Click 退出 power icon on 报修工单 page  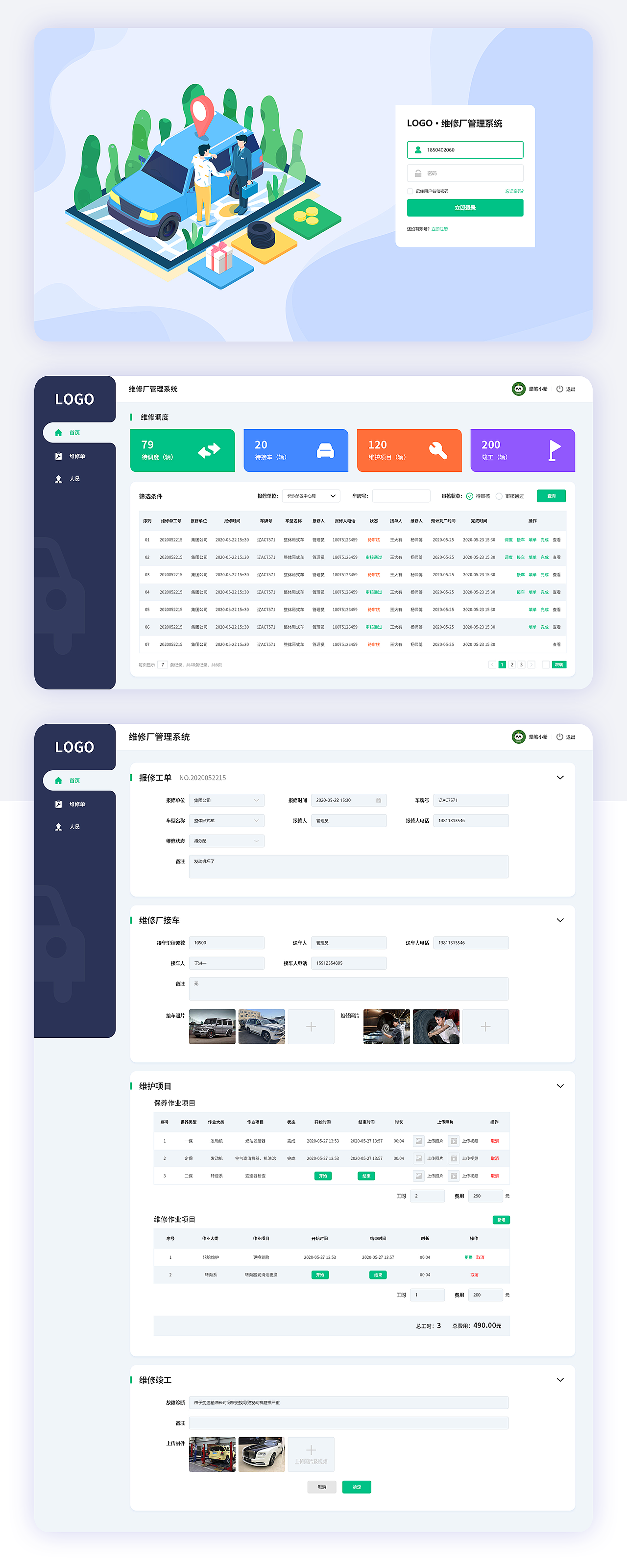(x=559, y=736)
